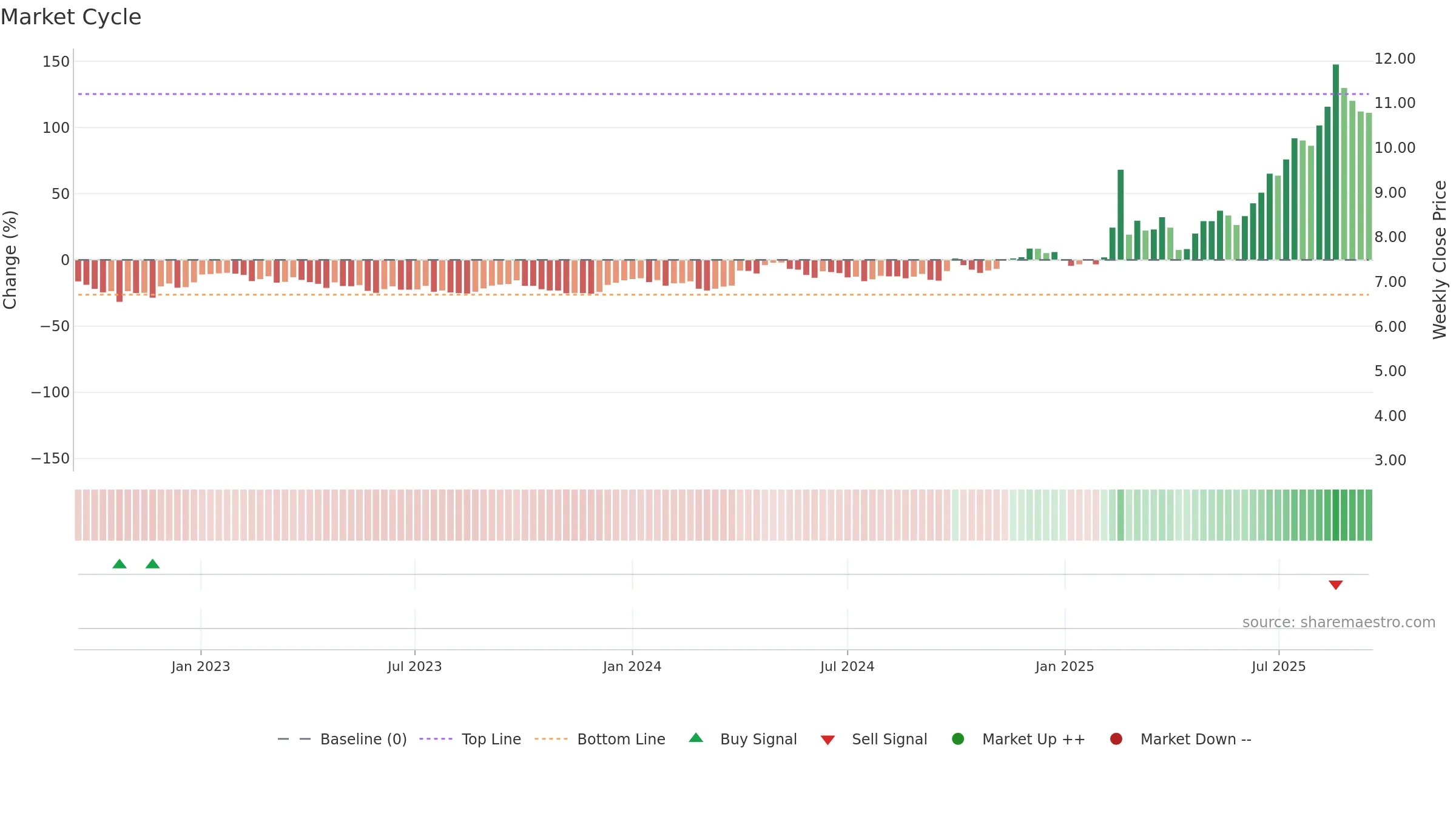Click the first pink heatmap cell at left end
Screen dimensions: 1456x819
tap(78, 515)
